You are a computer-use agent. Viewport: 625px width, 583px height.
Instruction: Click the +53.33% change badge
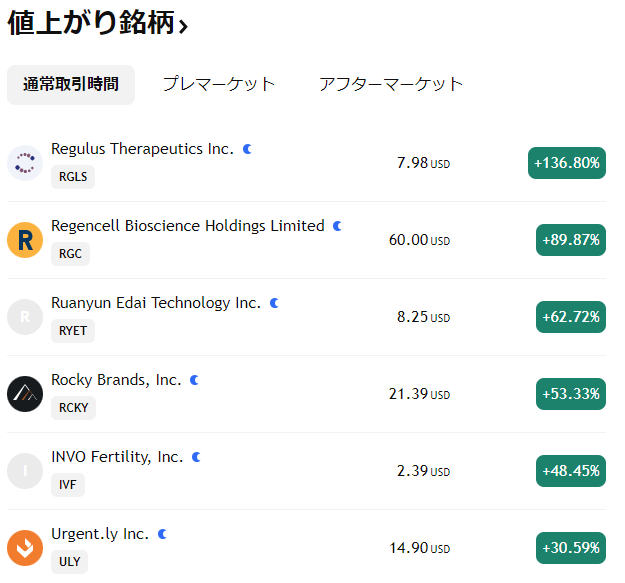[x=570, y=394]
